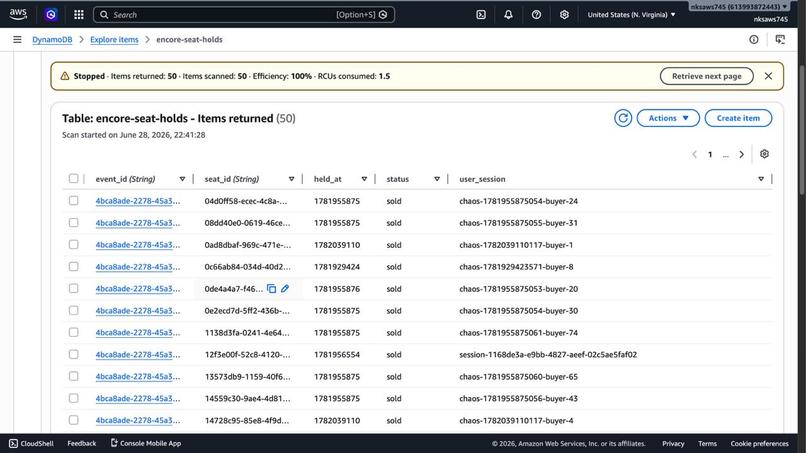Open the notifications bell
Viewport: 806px width, 453px height.
coord(508,14)
